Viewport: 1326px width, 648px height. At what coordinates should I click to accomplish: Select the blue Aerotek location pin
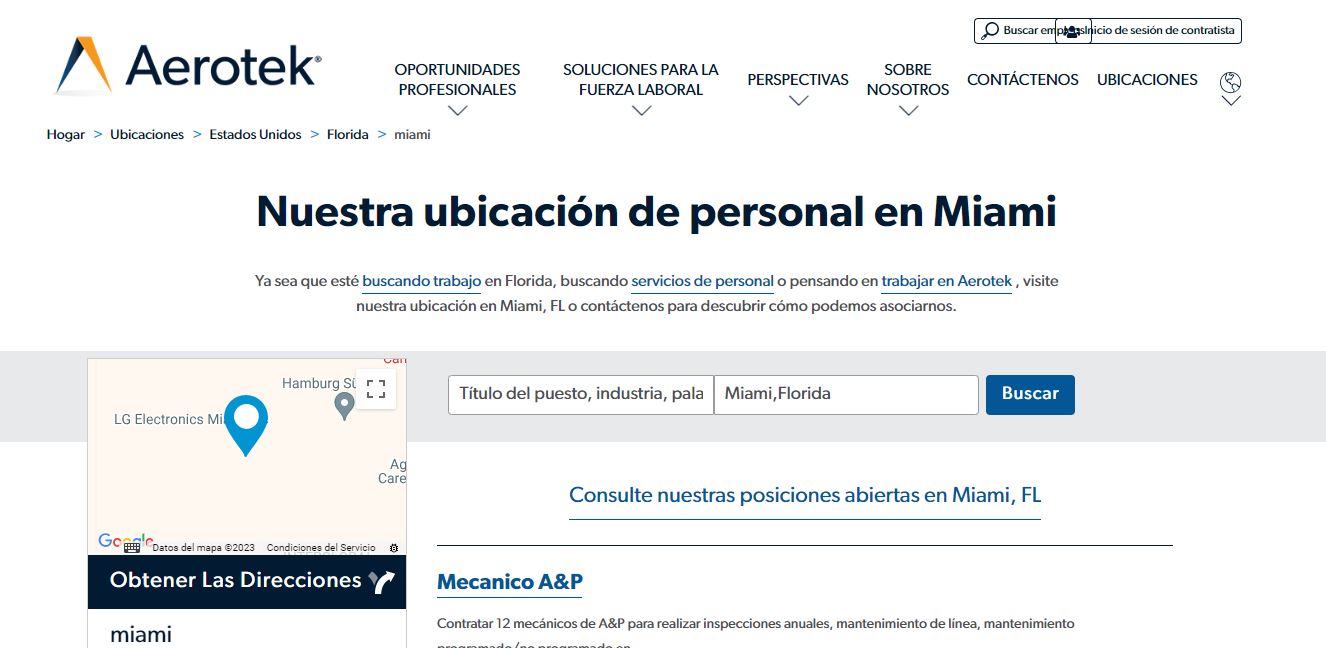[x=245, y=425]
